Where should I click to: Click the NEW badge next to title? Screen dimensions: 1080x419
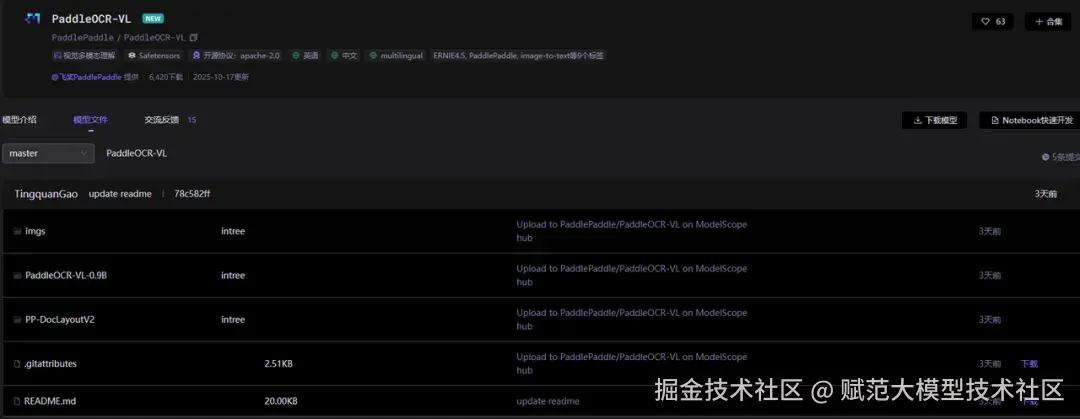(x=153, y=19)
